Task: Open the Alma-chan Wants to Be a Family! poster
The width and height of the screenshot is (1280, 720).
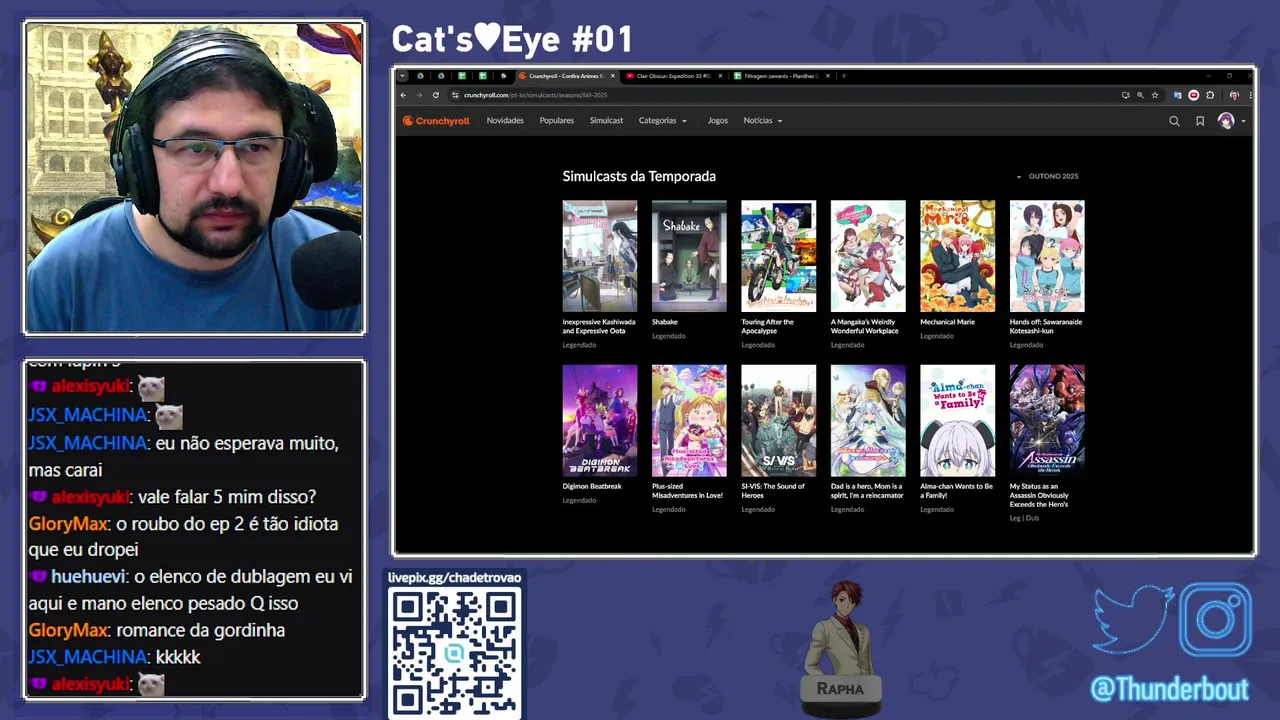Action: tap(957, 420)
